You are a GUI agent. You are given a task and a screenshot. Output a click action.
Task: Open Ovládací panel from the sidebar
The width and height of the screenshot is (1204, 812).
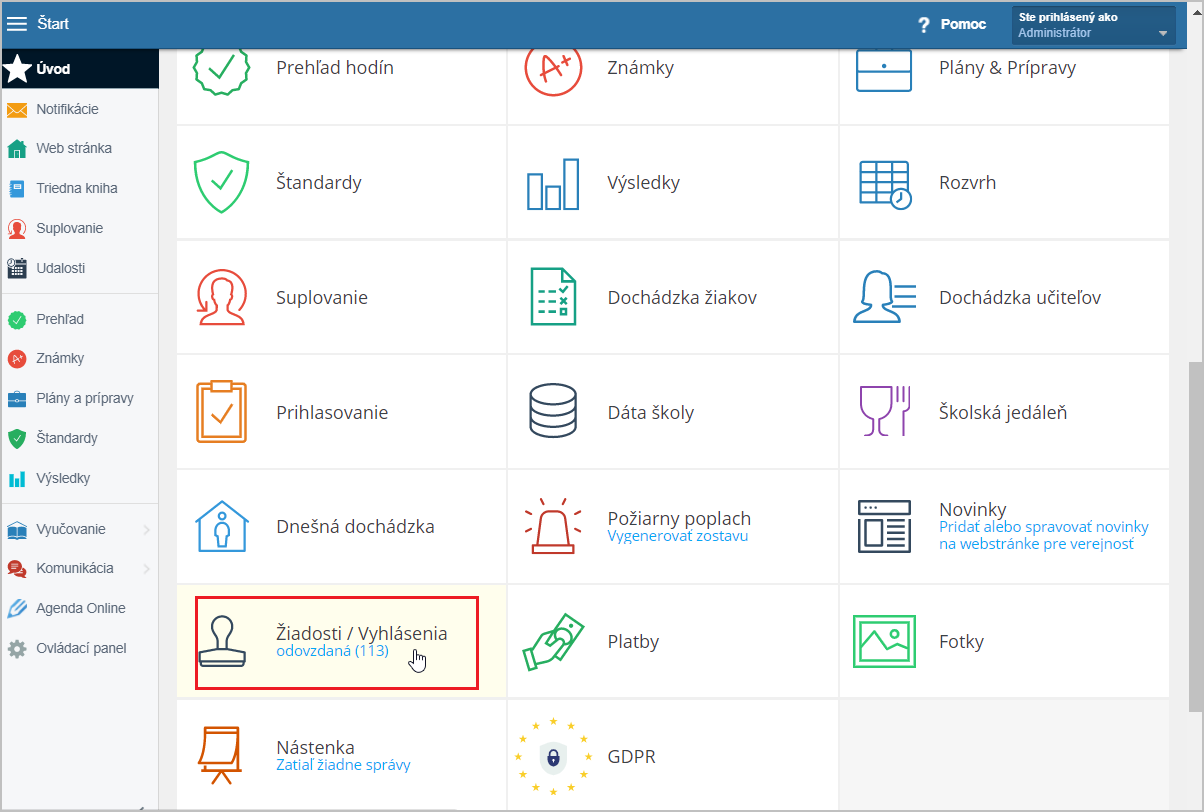click(80, 648)
